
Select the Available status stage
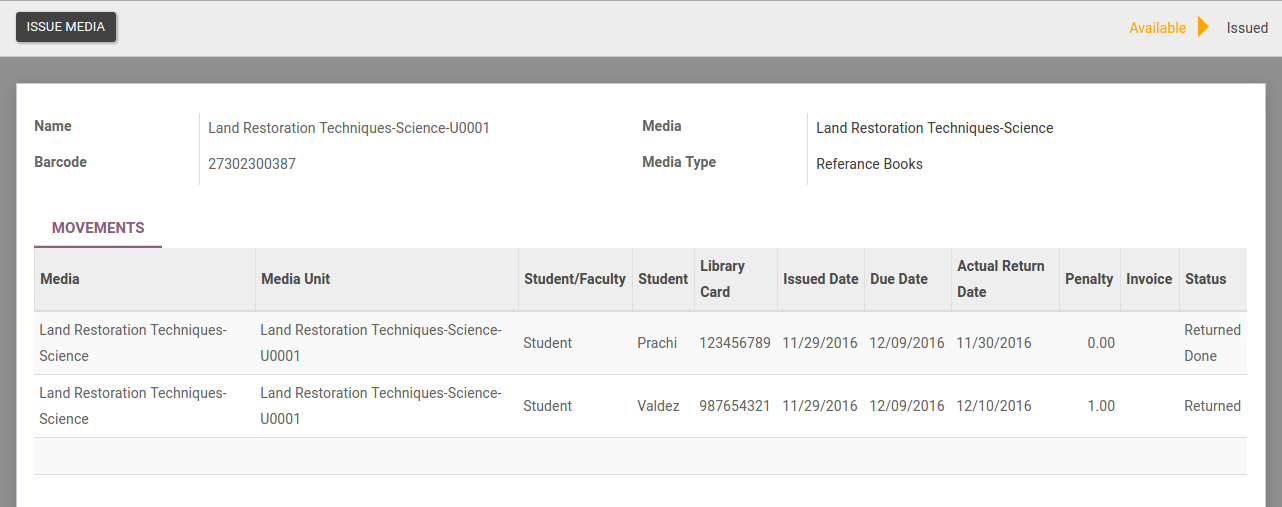pyautogui.click(x=1157, y=28)
